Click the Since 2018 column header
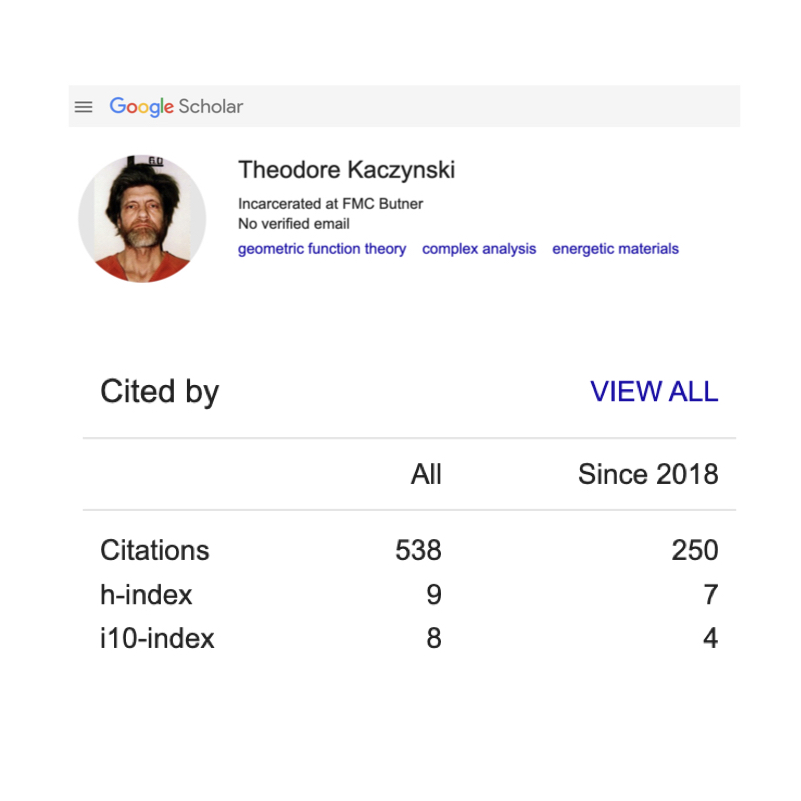Image resolution: width=801 pixels, height=801 pixels. 648,474
